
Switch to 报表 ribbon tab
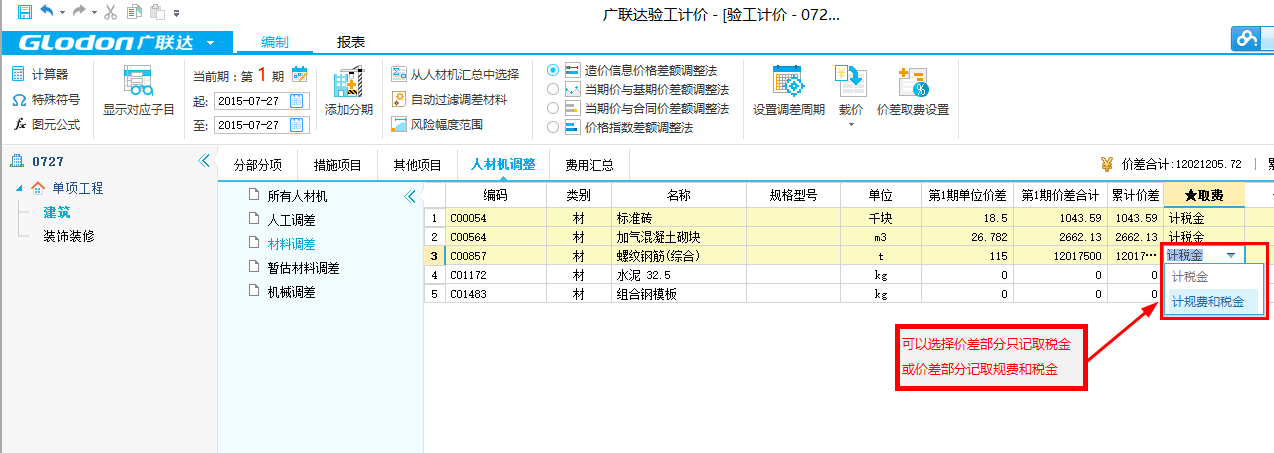350,42
